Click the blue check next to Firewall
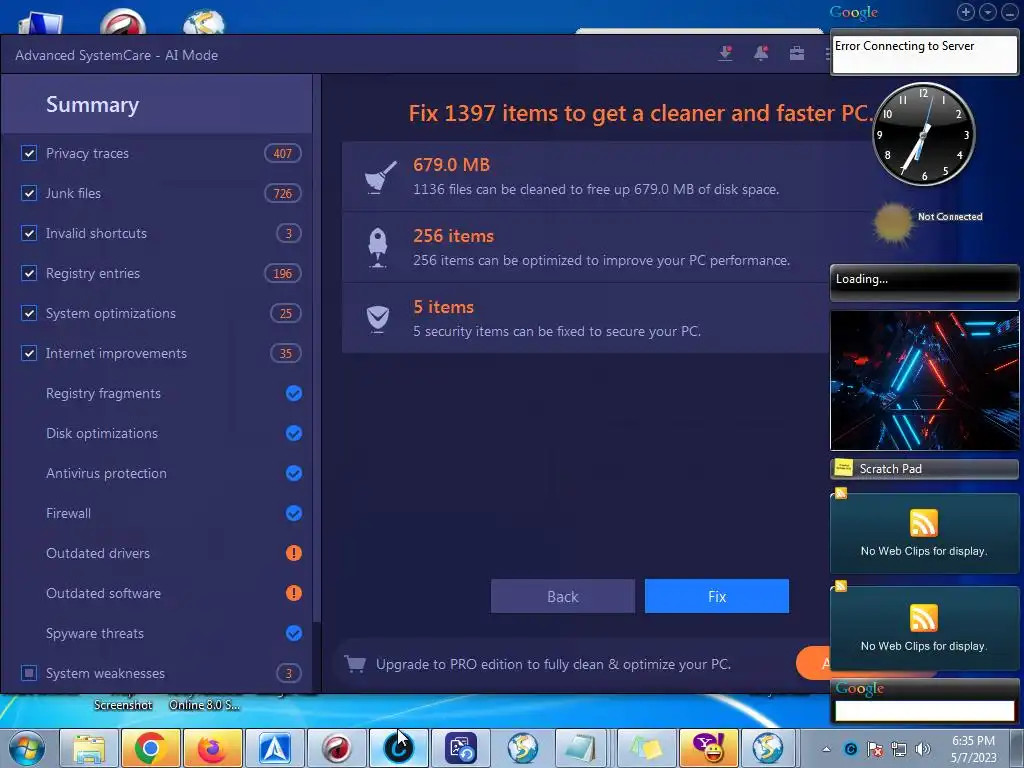Image resolution: width=1024 pixels, height=768 pixels. point(294,513)
